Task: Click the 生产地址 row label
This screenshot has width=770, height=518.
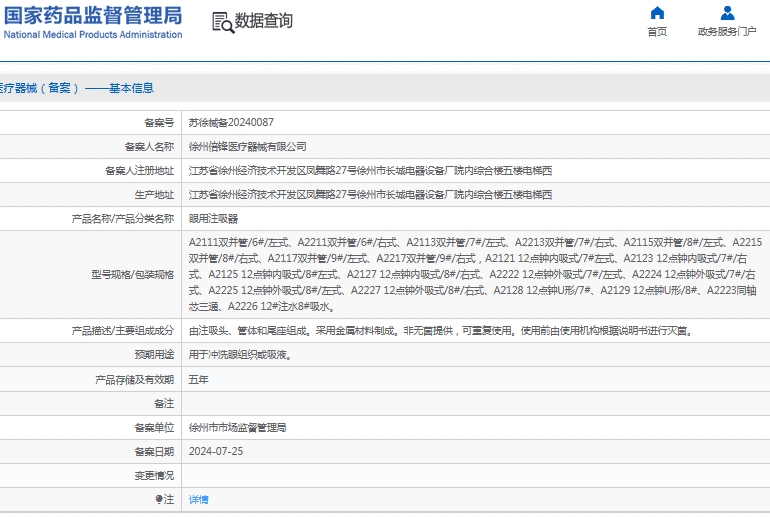Action: click(154, 194)
